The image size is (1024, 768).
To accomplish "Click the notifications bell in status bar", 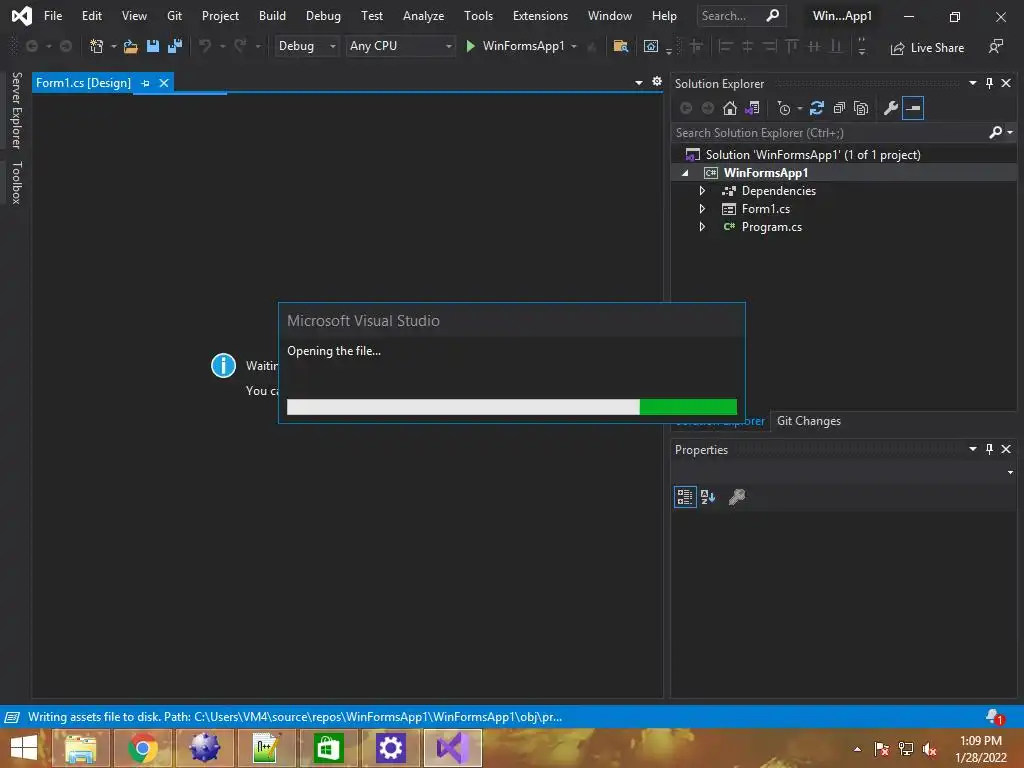I will (995, 717).
